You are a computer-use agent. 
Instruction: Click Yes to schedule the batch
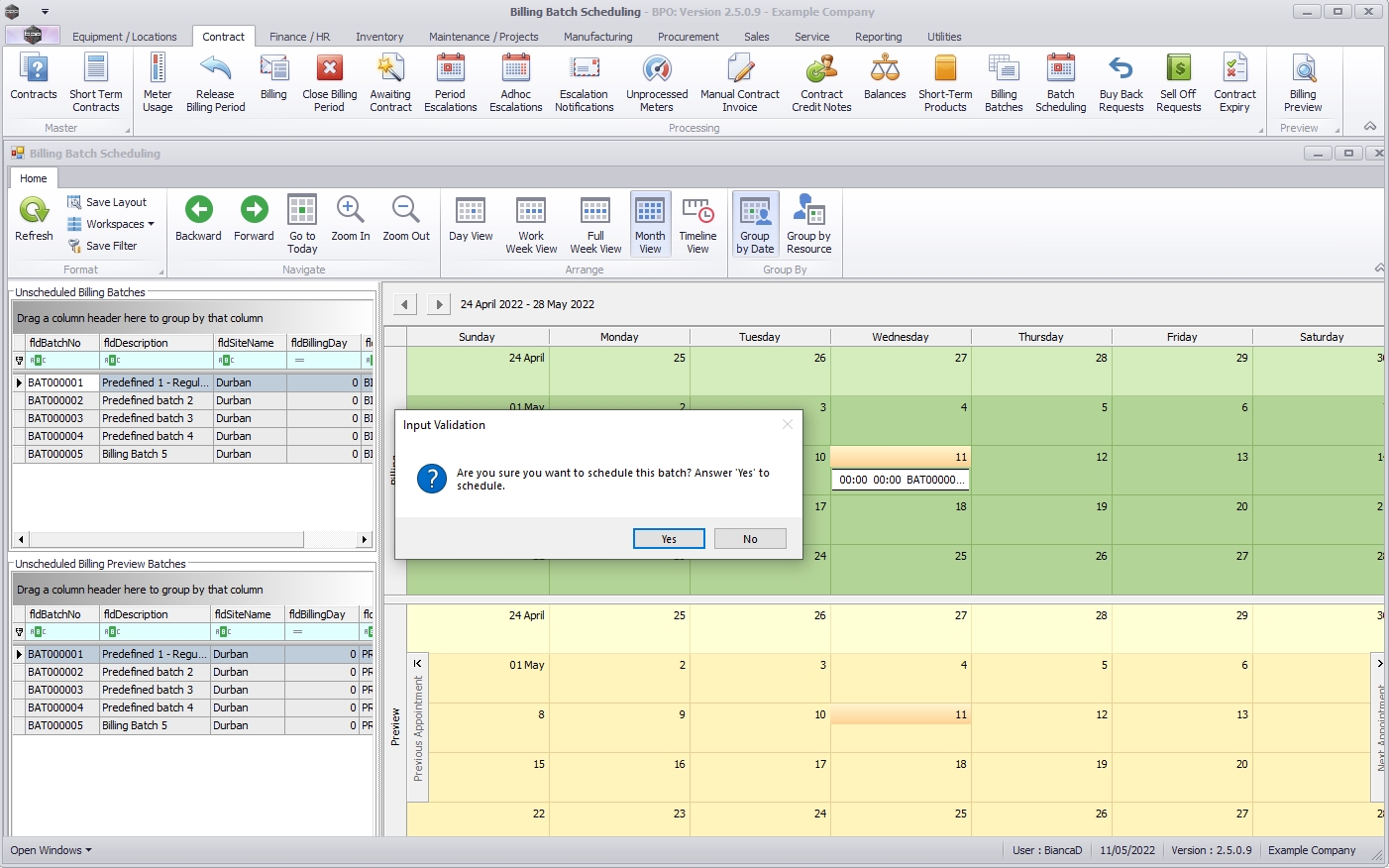click(669, 539)
